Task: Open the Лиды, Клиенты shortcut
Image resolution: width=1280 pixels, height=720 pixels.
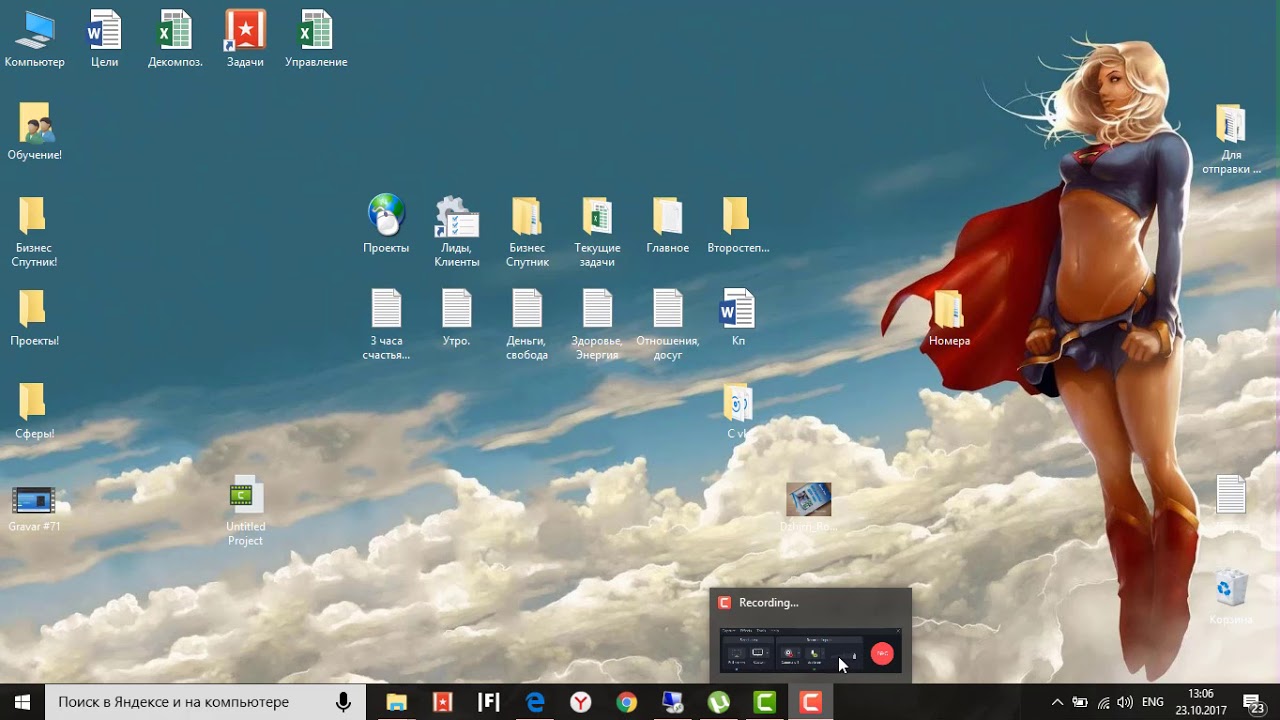Action: 457,231
